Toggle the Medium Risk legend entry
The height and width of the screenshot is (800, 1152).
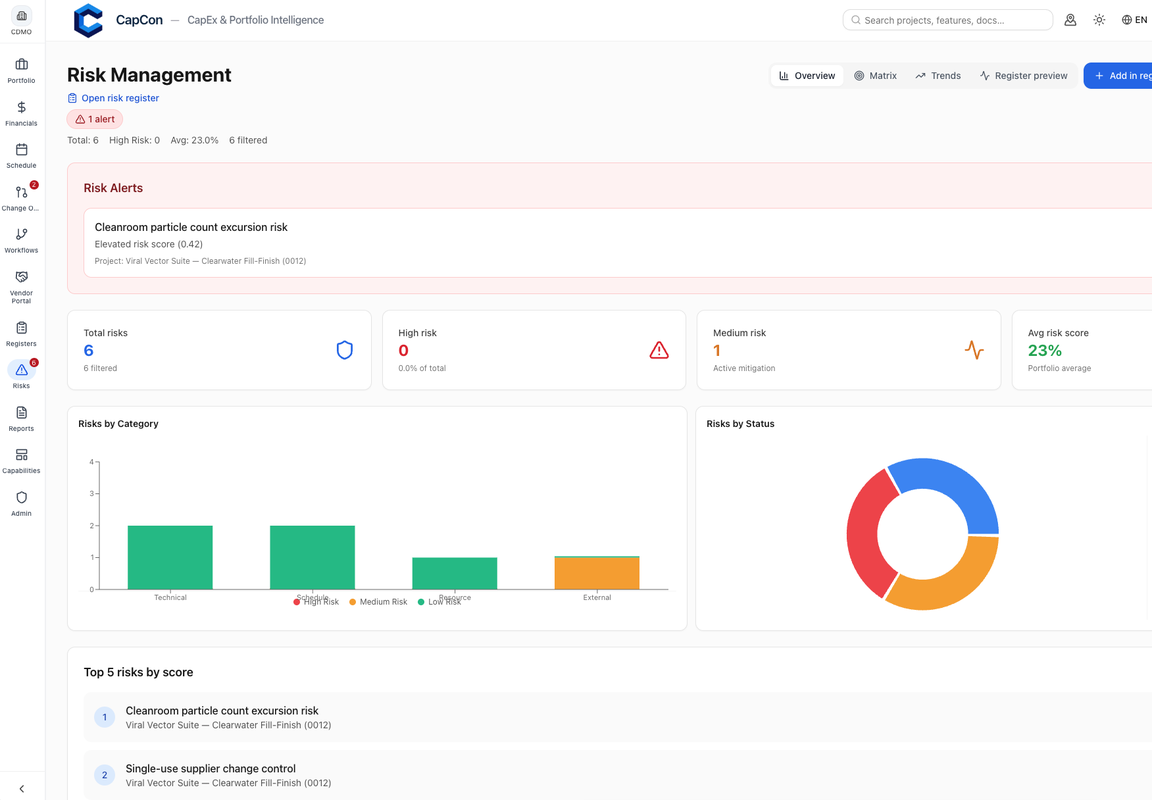[378, 602]
